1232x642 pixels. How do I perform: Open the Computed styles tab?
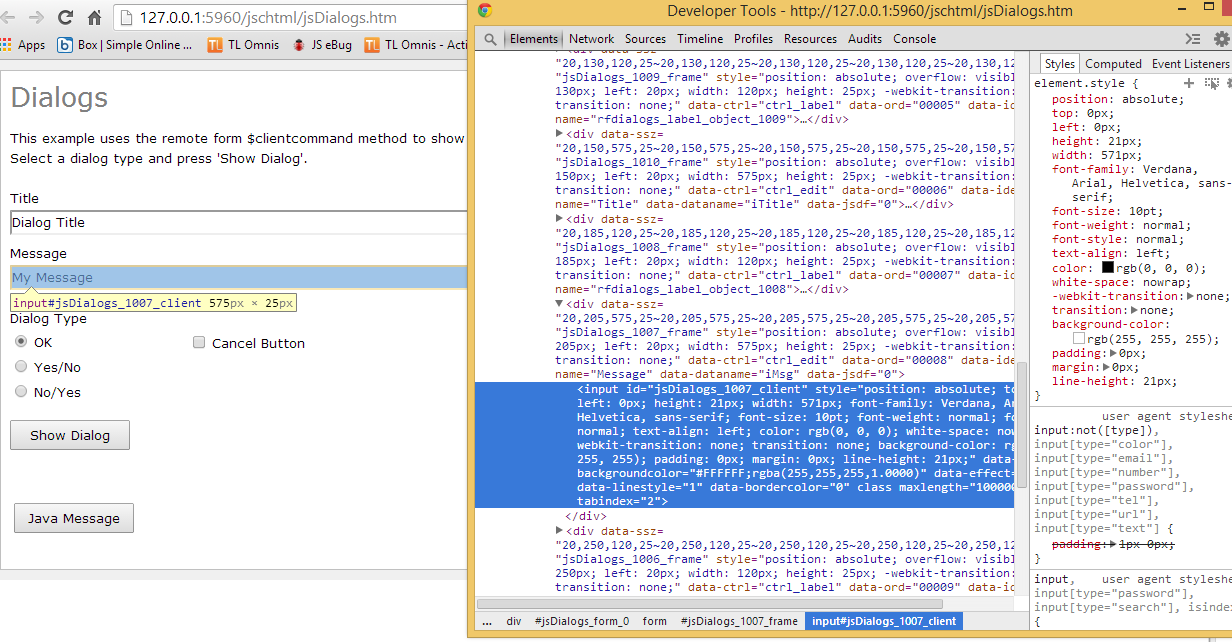pos(1113,62)
